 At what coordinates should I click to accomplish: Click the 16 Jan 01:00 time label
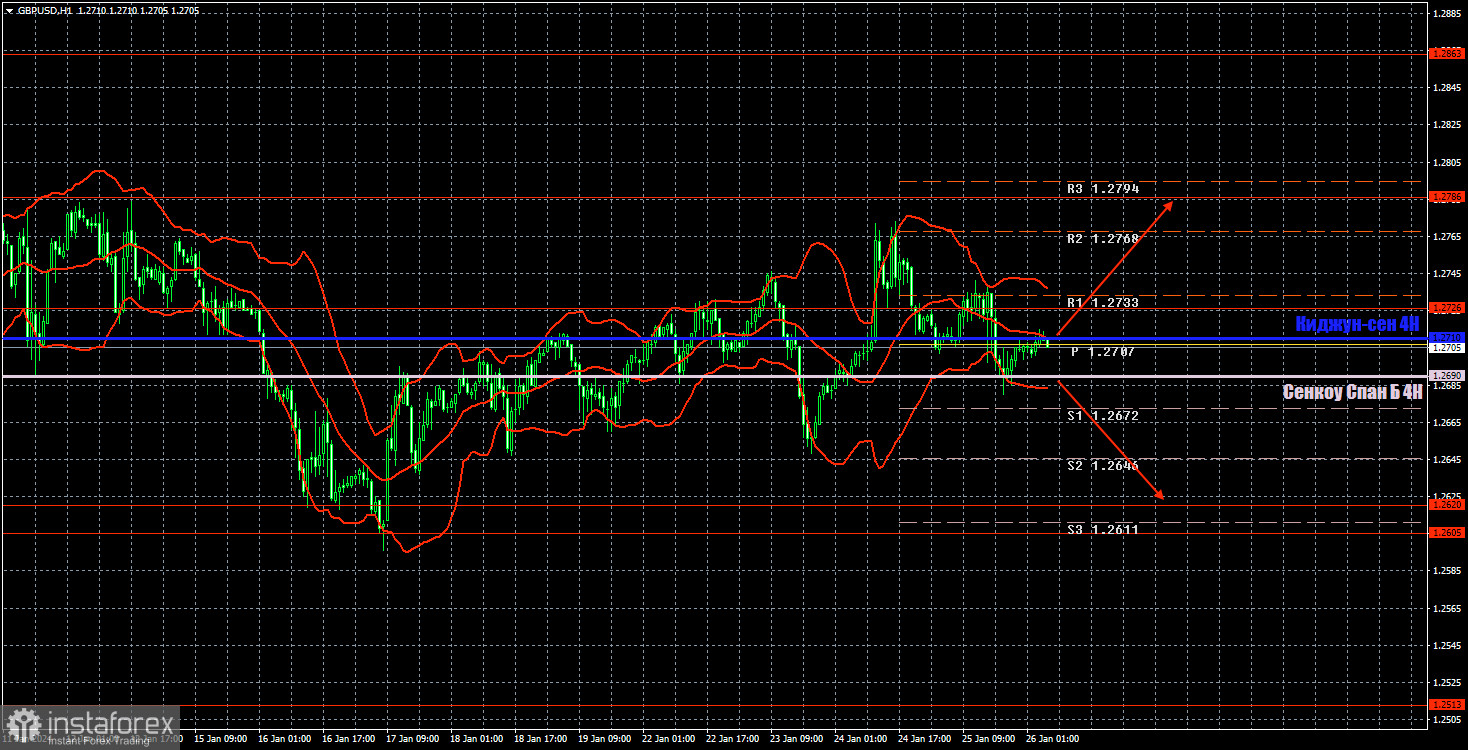click(x=285, y=739)
